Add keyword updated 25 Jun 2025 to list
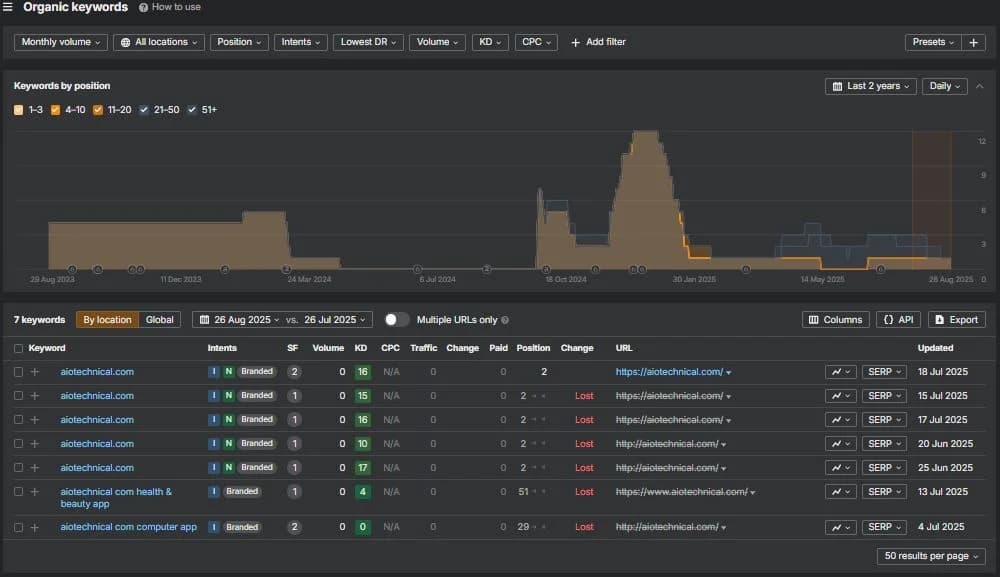The width and height of the screenshot is (1000, 577). click(x=34, y=467)
